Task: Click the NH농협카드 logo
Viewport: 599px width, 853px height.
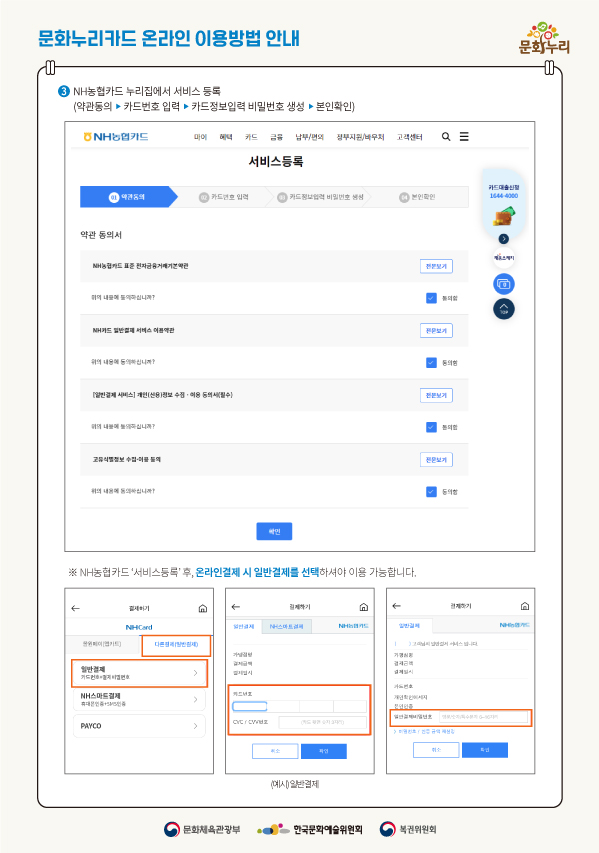Action: click(x=115, y=137)
